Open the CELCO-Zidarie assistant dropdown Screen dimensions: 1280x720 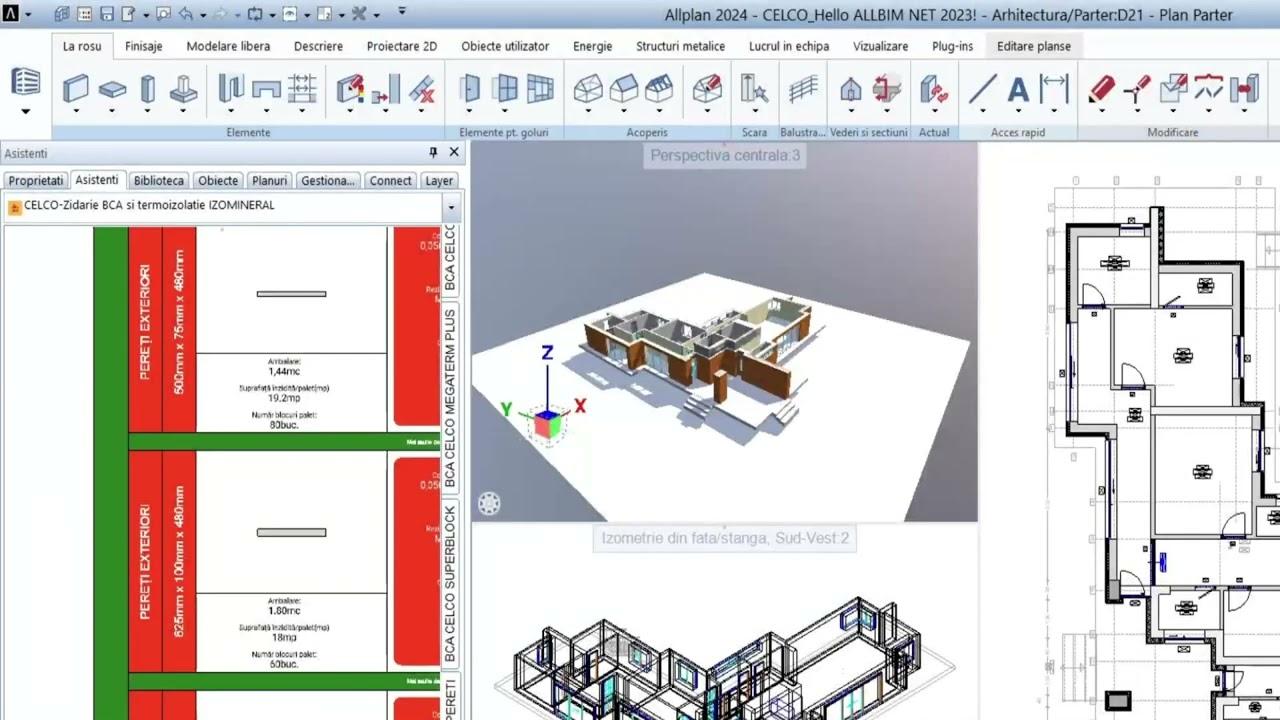click(451, 207)
